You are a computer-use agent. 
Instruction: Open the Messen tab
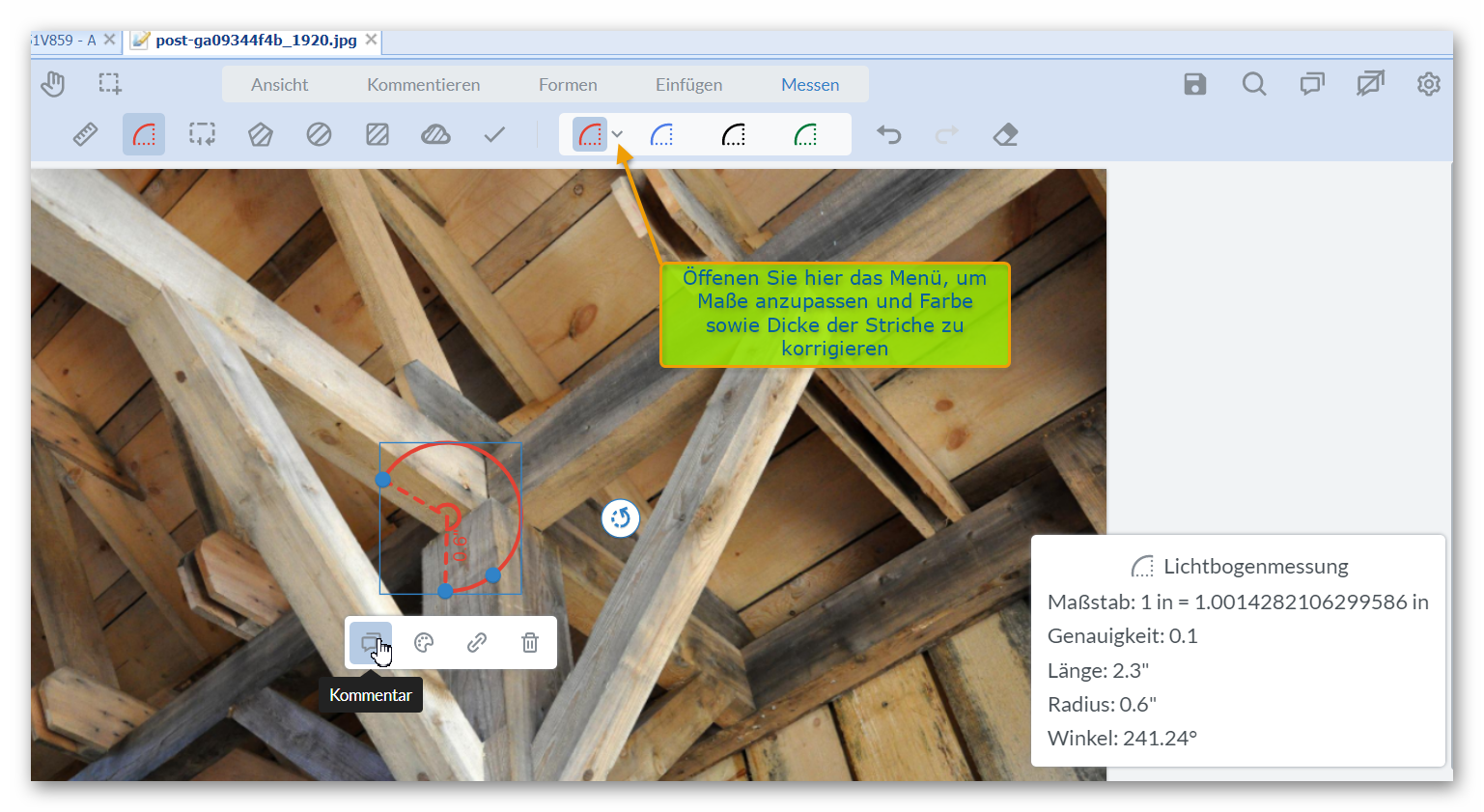tap(810, 85)
